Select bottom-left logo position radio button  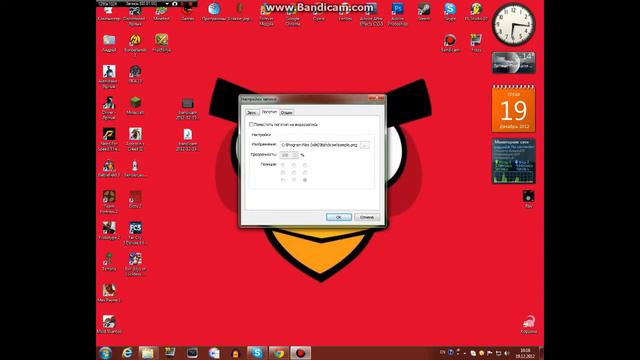pyautogui.click(x=283, y=180)
